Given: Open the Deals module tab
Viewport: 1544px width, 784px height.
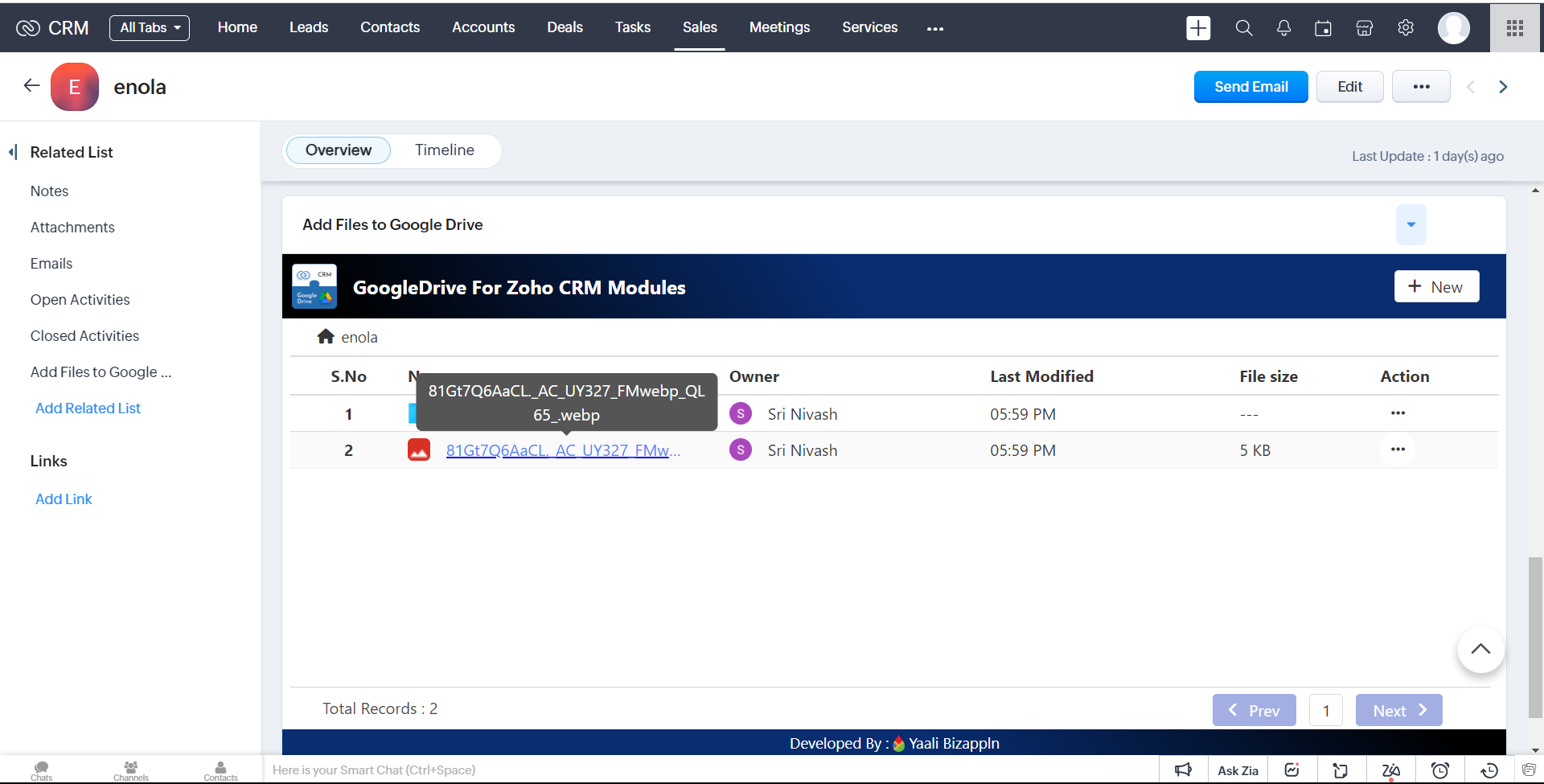Looking at the screenshot, I should point(565,27).
